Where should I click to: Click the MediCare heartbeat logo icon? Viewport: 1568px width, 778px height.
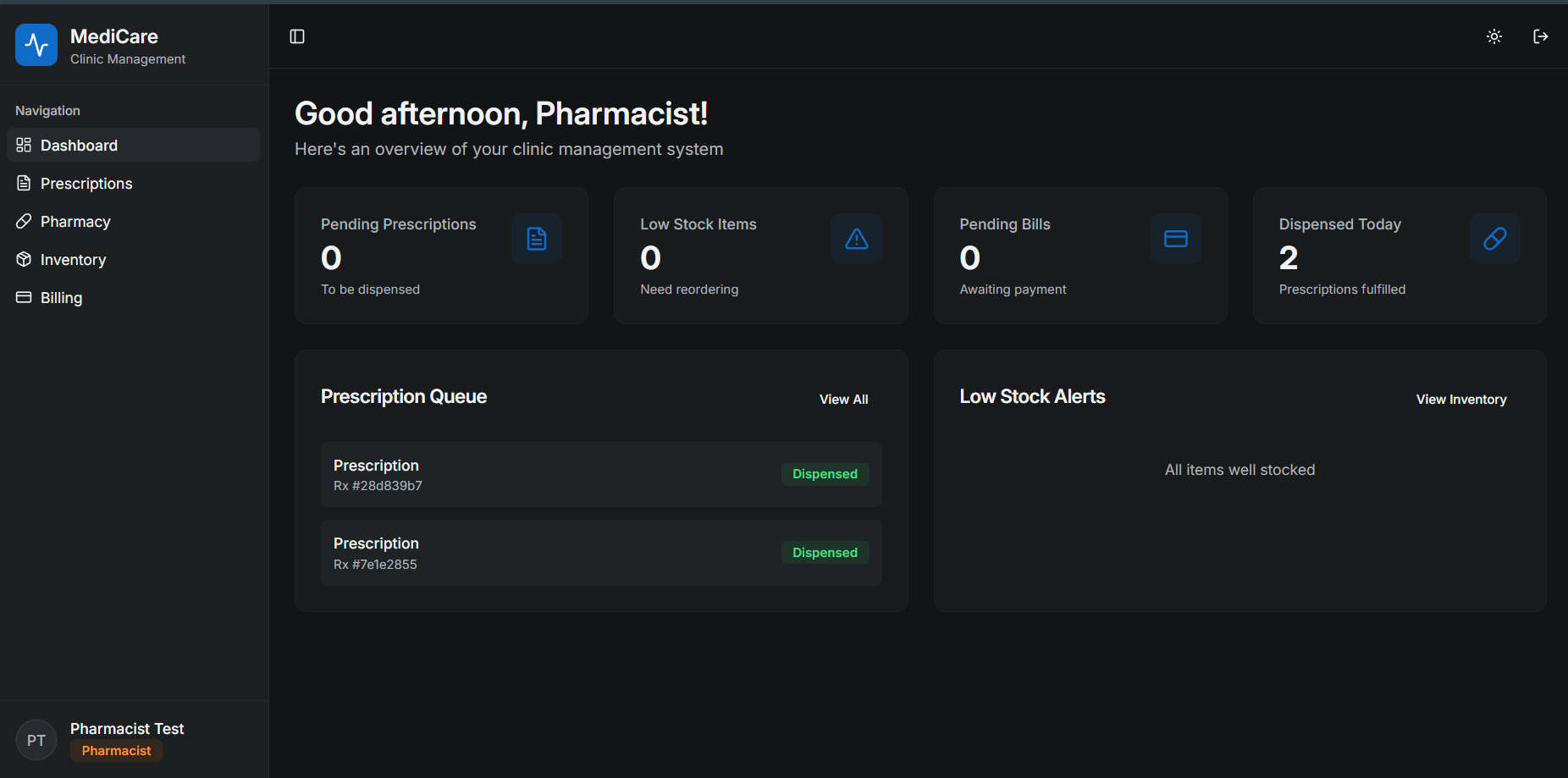click(36, 45)
